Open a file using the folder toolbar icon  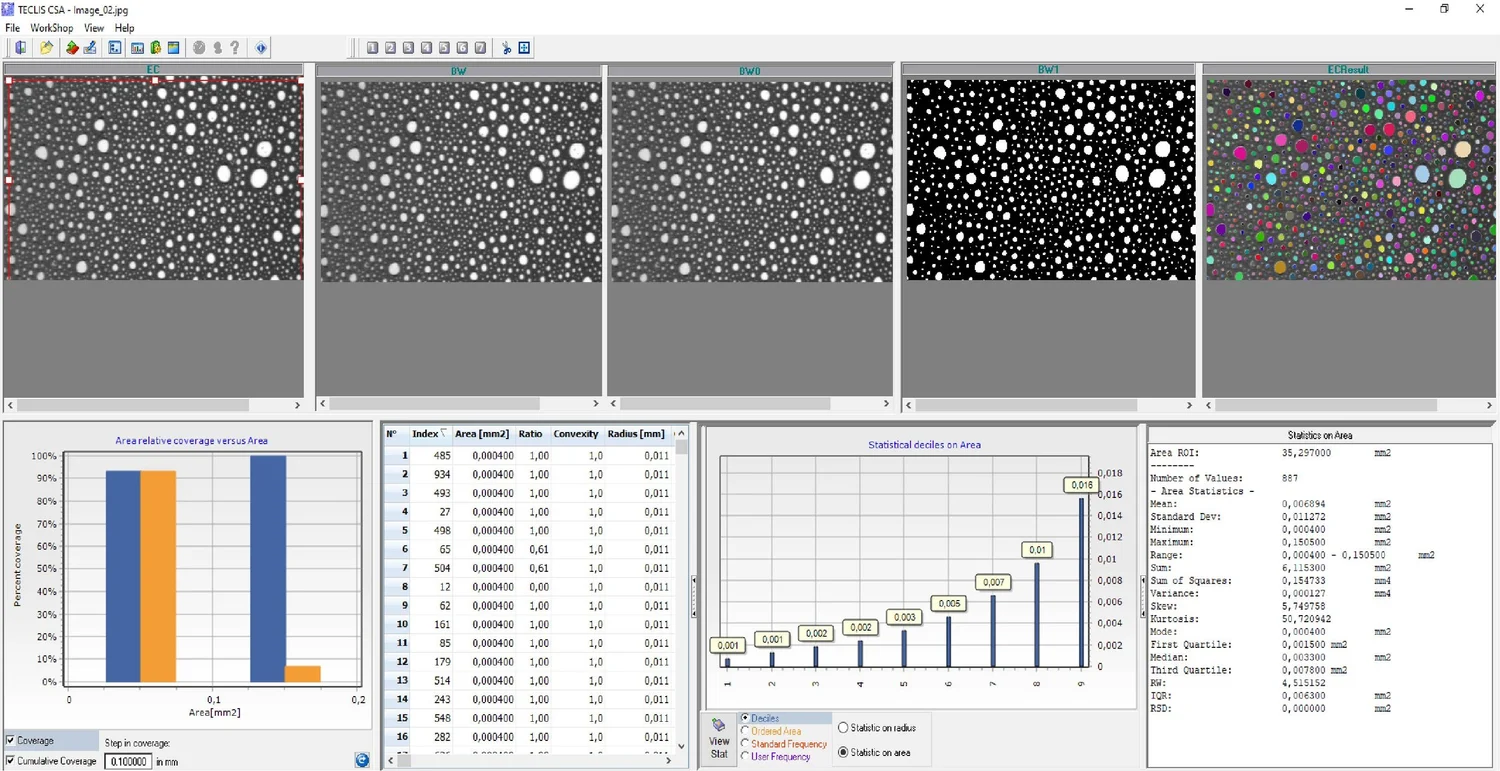coord(46,47)
